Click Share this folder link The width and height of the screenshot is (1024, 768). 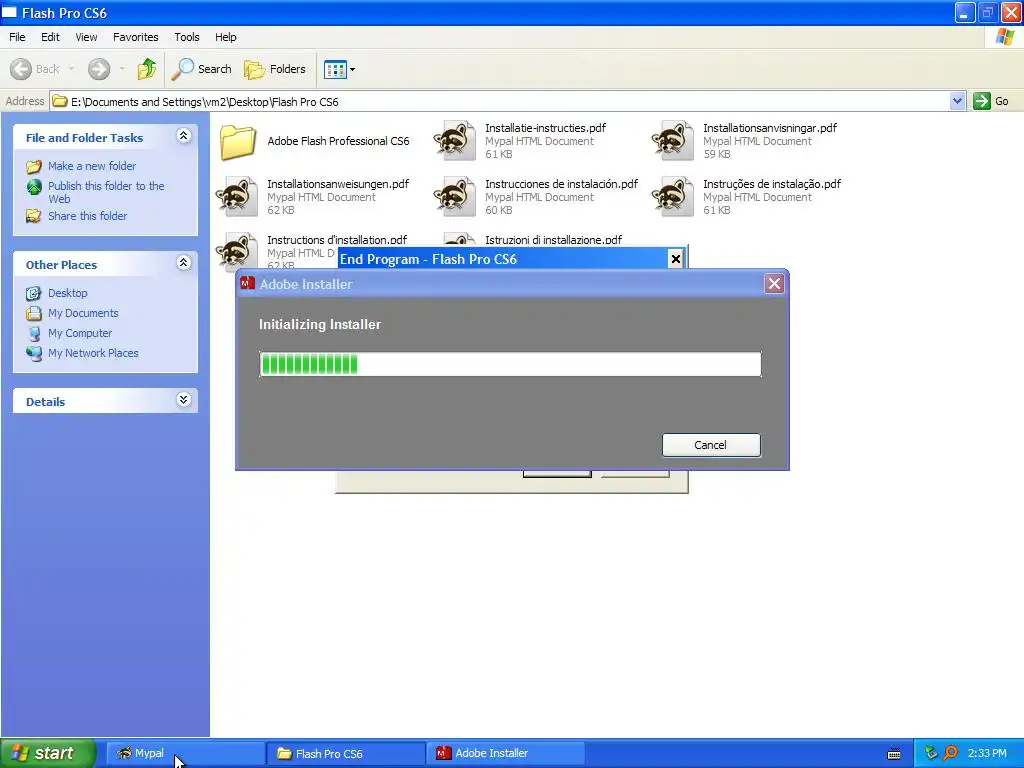88,216
